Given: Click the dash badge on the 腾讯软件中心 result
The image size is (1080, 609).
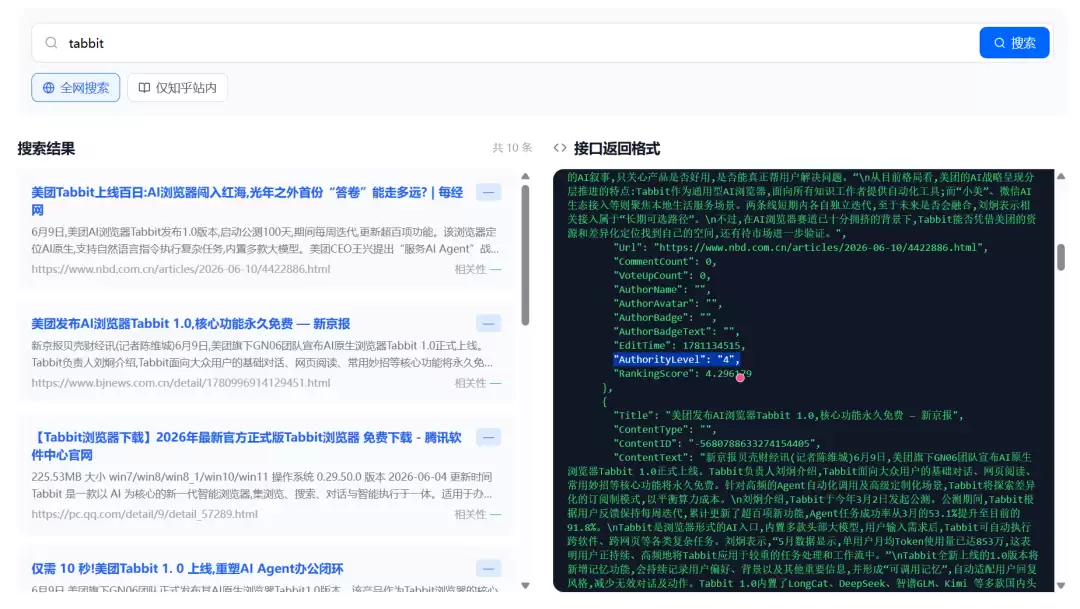Looking at the screenshot, I should 488,437.
